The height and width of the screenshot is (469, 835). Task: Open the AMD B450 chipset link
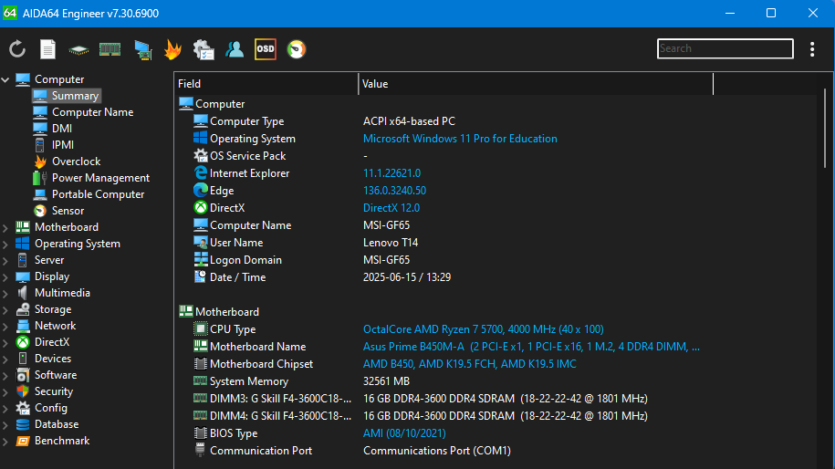click(470, 364)
